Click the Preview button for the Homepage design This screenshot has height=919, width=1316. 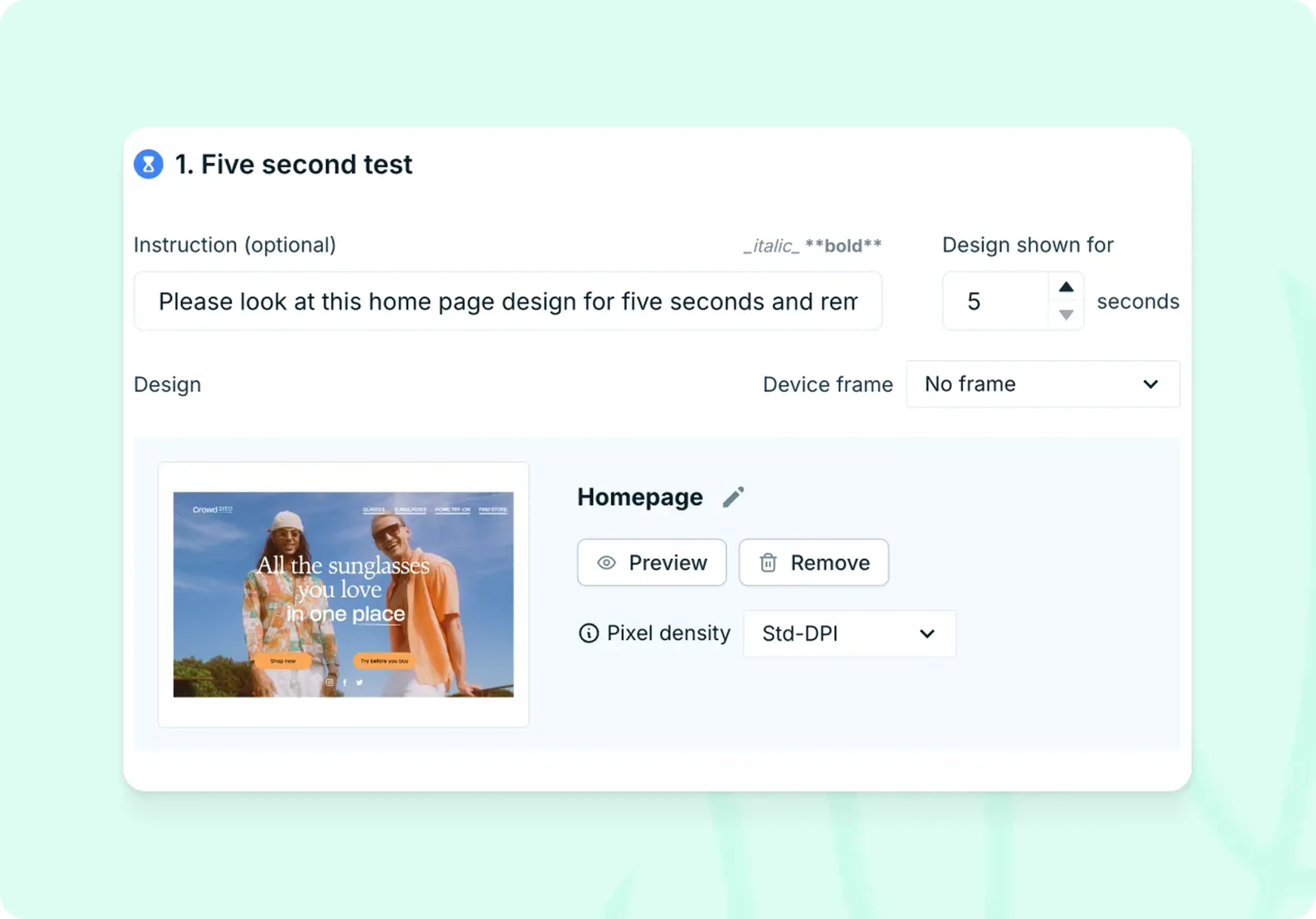click(652, 562)
